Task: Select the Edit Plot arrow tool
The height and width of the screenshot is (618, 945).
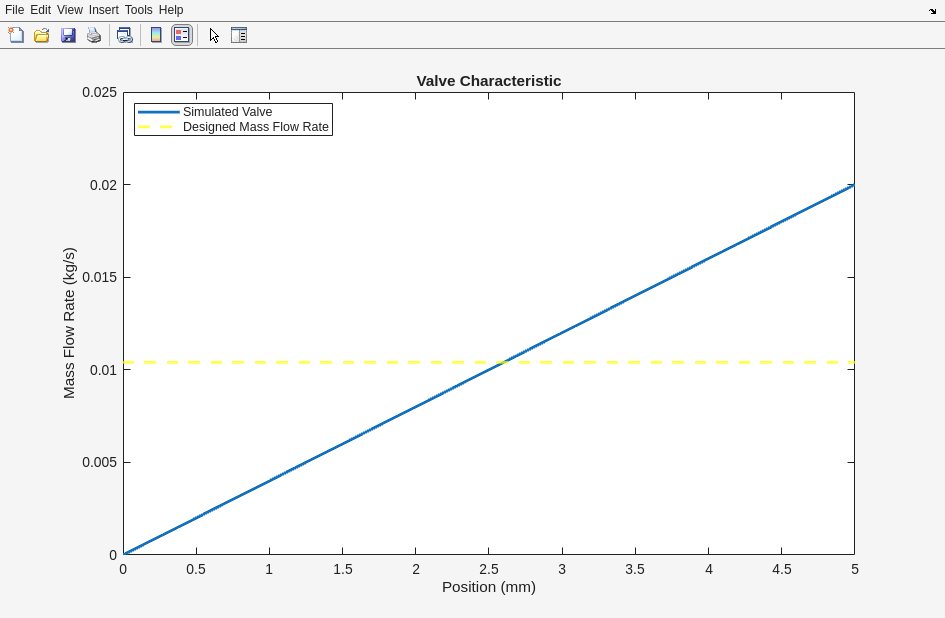Action: point(214,36)
